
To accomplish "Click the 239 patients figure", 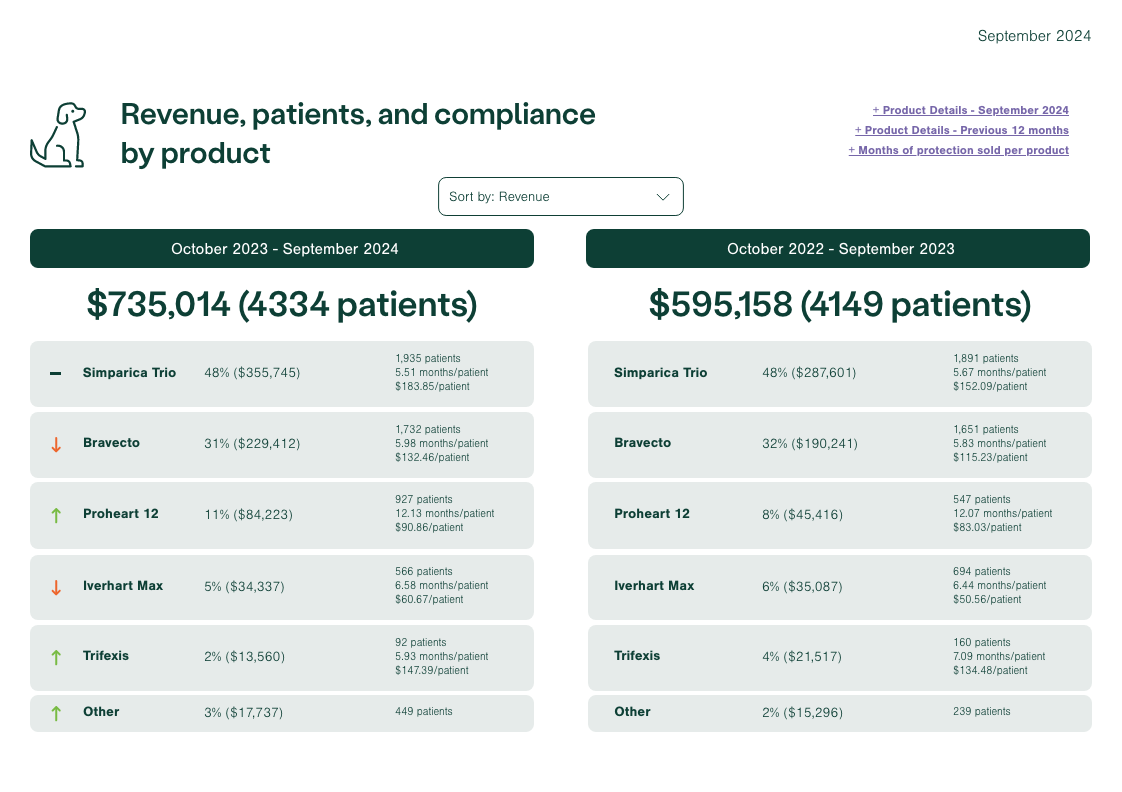I will point(982,712).
